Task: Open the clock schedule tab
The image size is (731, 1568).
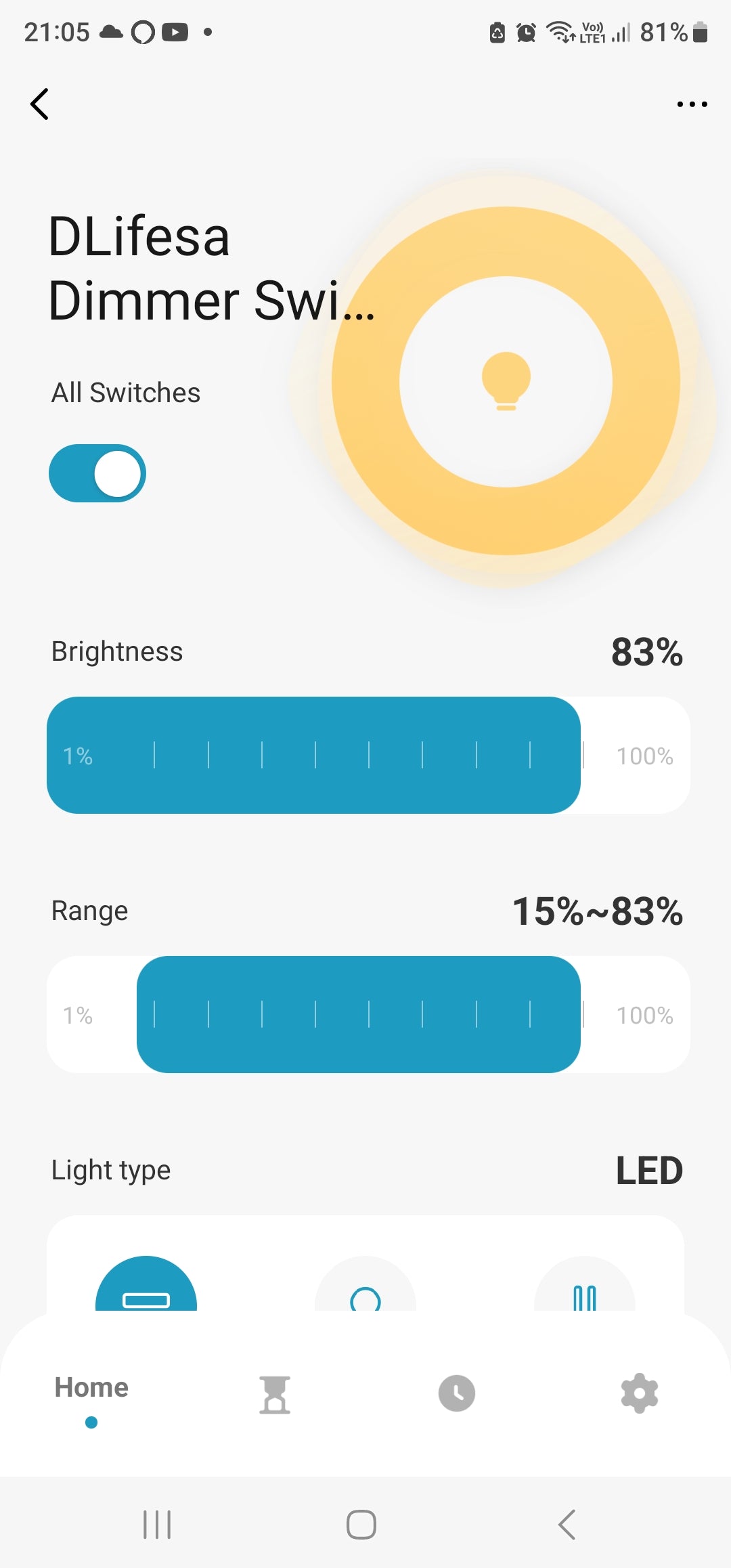Action: (457, 1393)
